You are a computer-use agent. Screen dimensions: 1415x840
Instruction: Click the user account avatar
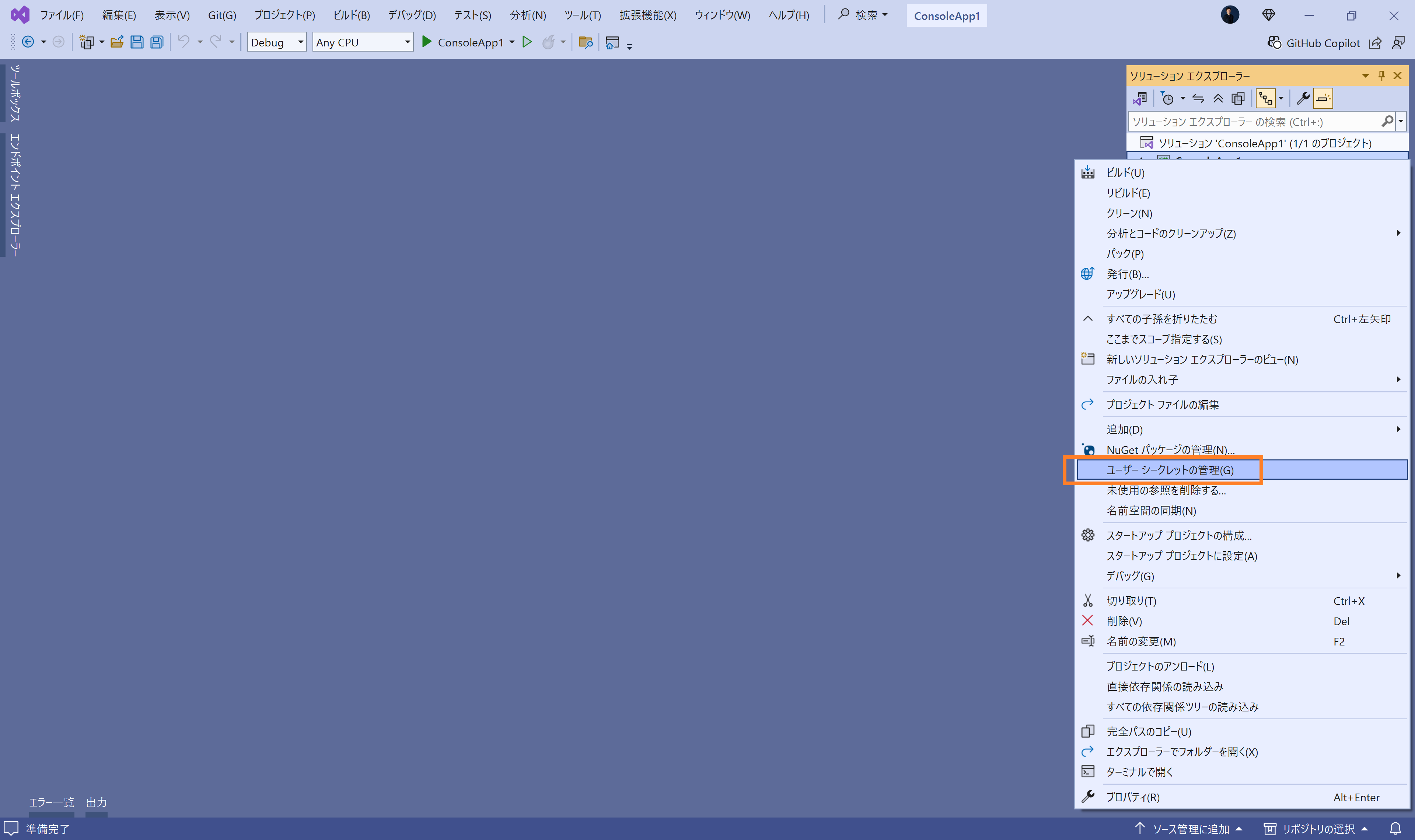tap(1230, 15)
